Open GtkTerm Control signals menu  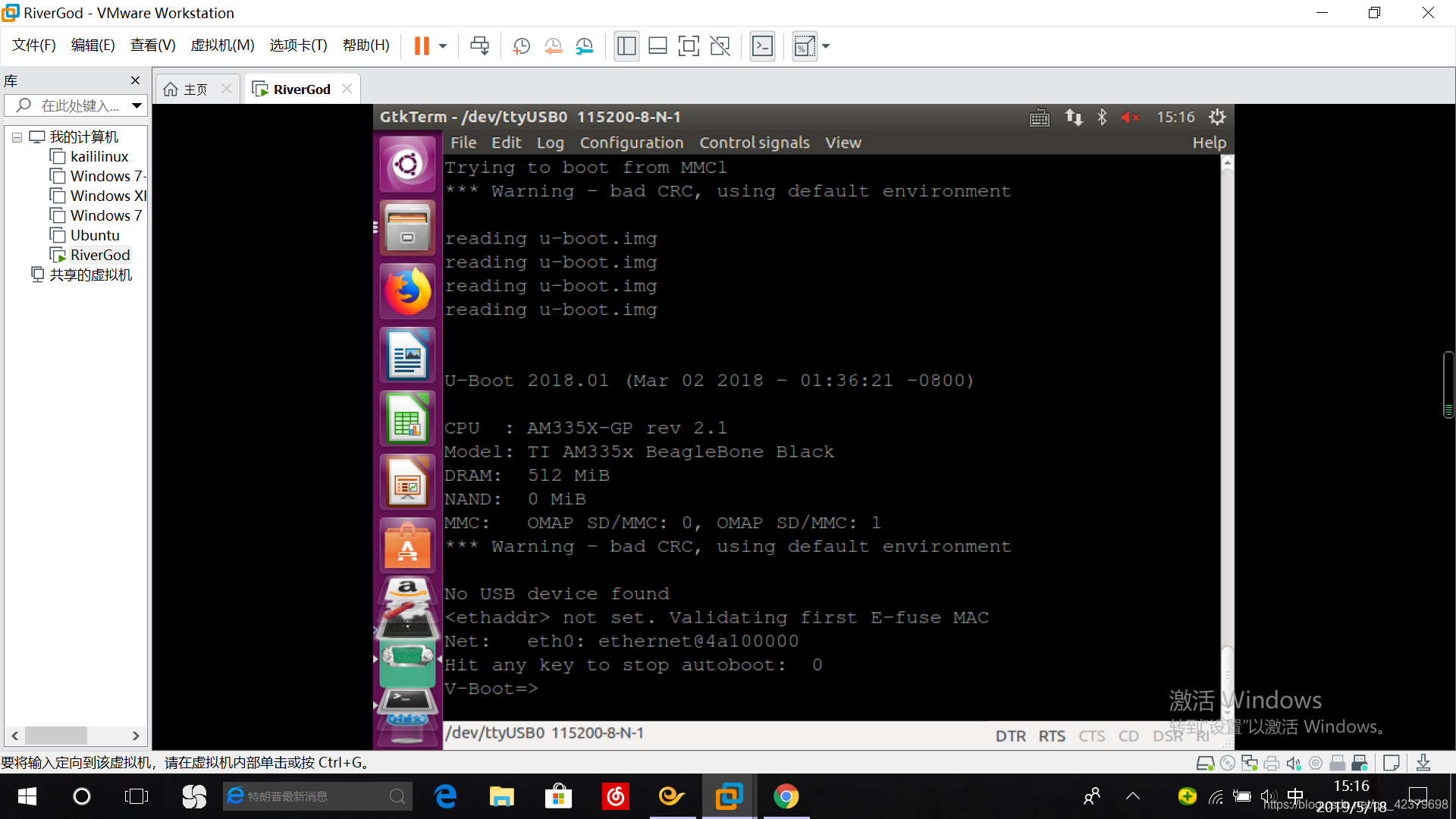pyautogui.click(x=754, y=143)
